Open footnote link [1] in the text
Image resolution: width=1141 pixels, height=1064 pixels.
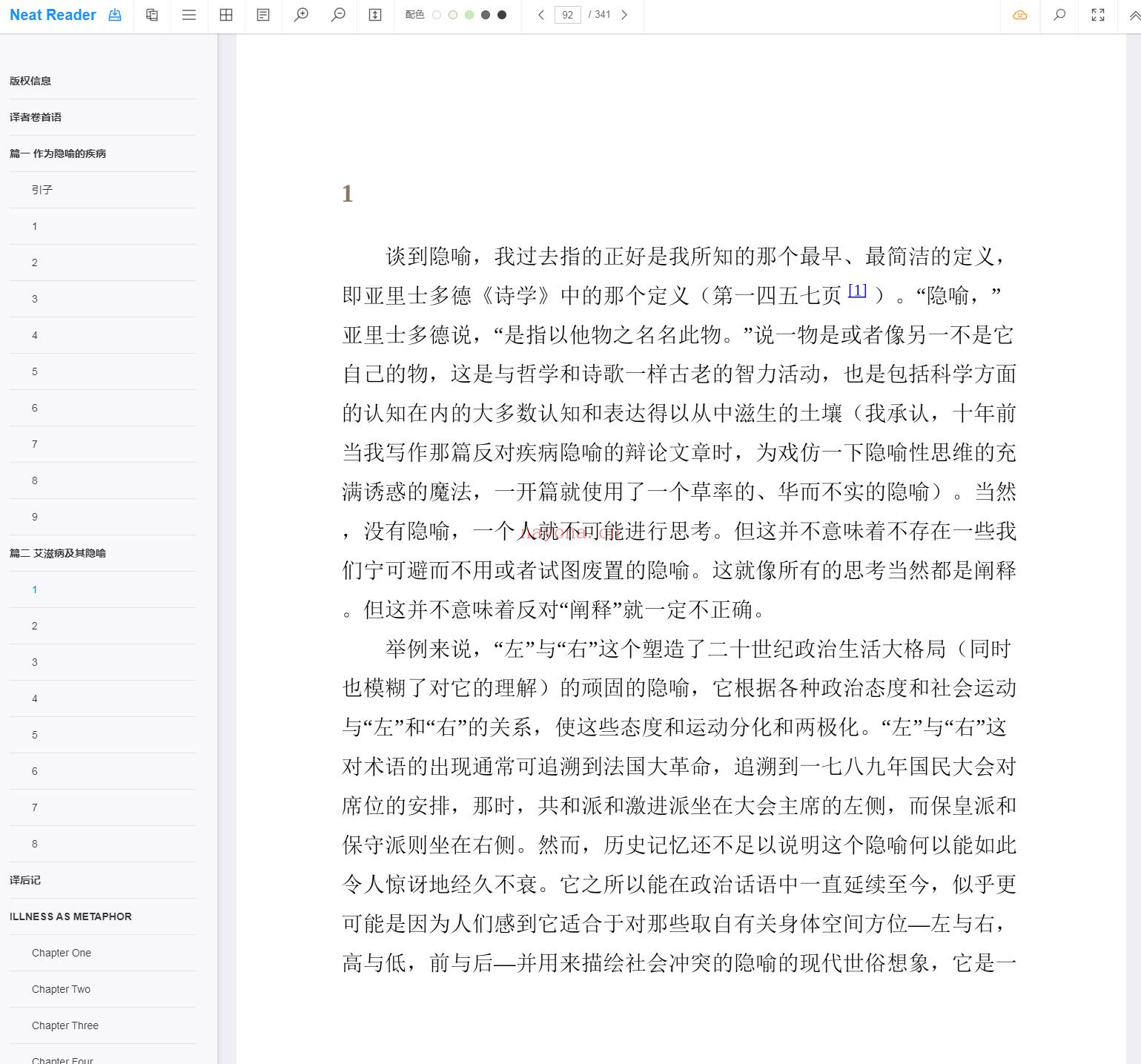857,290
